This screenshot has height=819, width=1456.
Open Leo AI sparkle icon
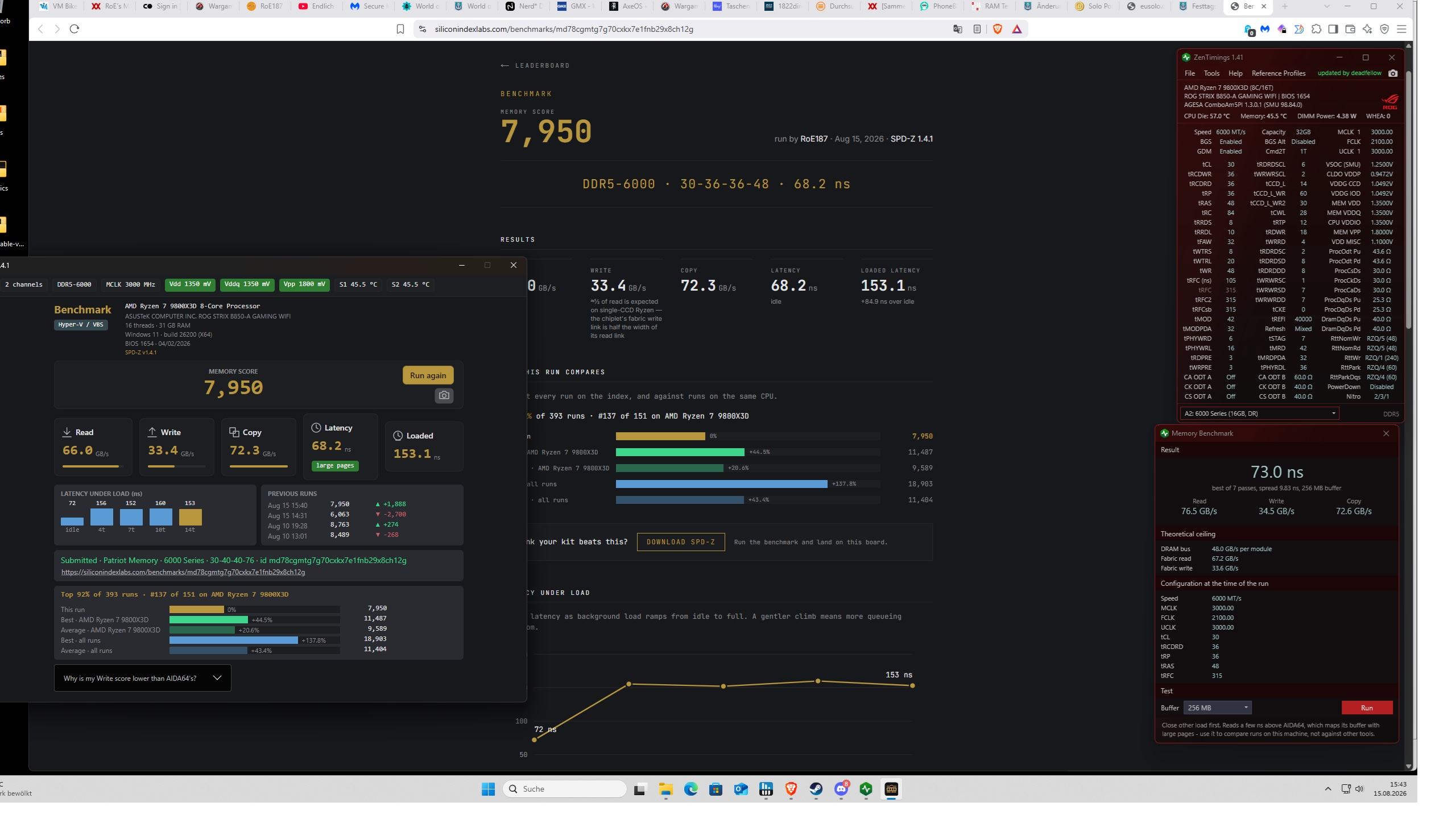click(1367, 29)
